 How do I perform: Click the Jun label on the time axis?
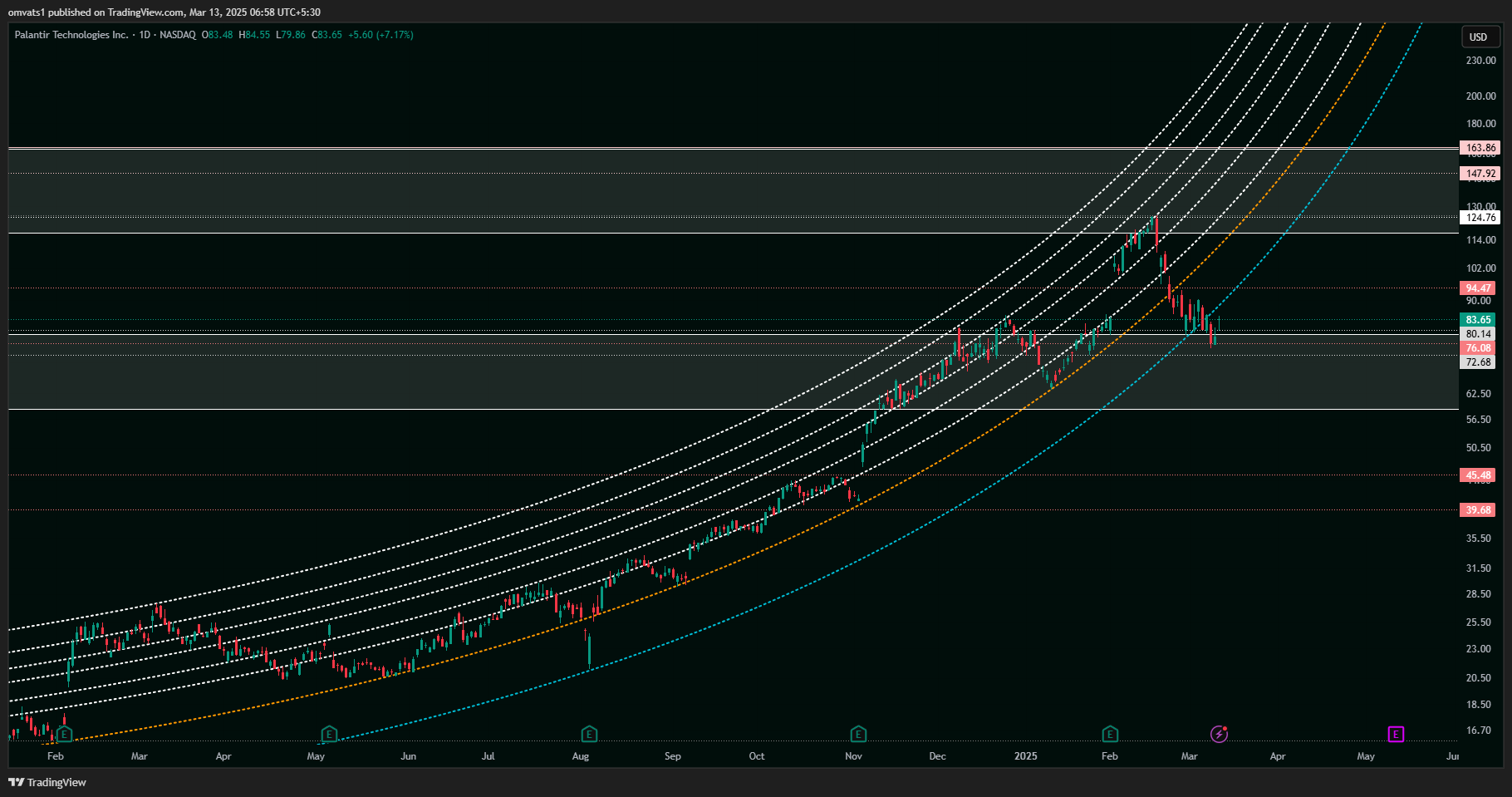pyautogui.click(x=408, y=756)
